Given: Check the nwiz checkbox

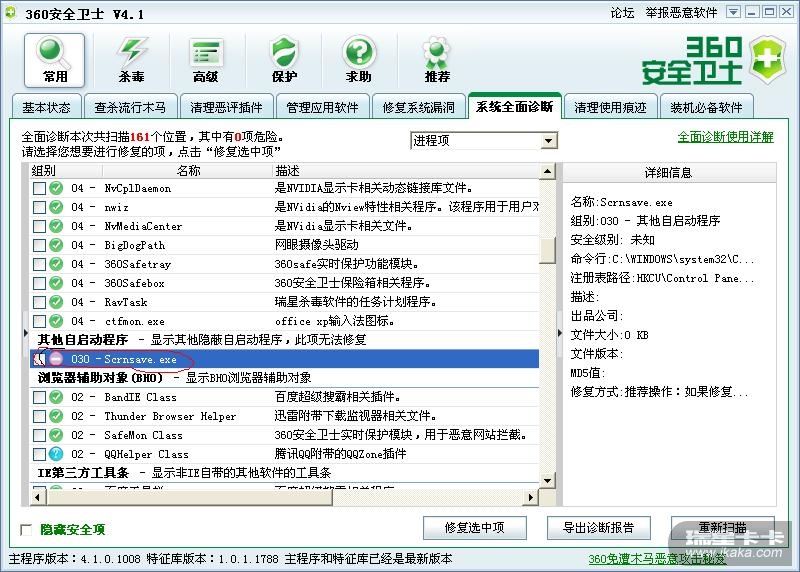Looking at the screenshot, I should 39,207.
